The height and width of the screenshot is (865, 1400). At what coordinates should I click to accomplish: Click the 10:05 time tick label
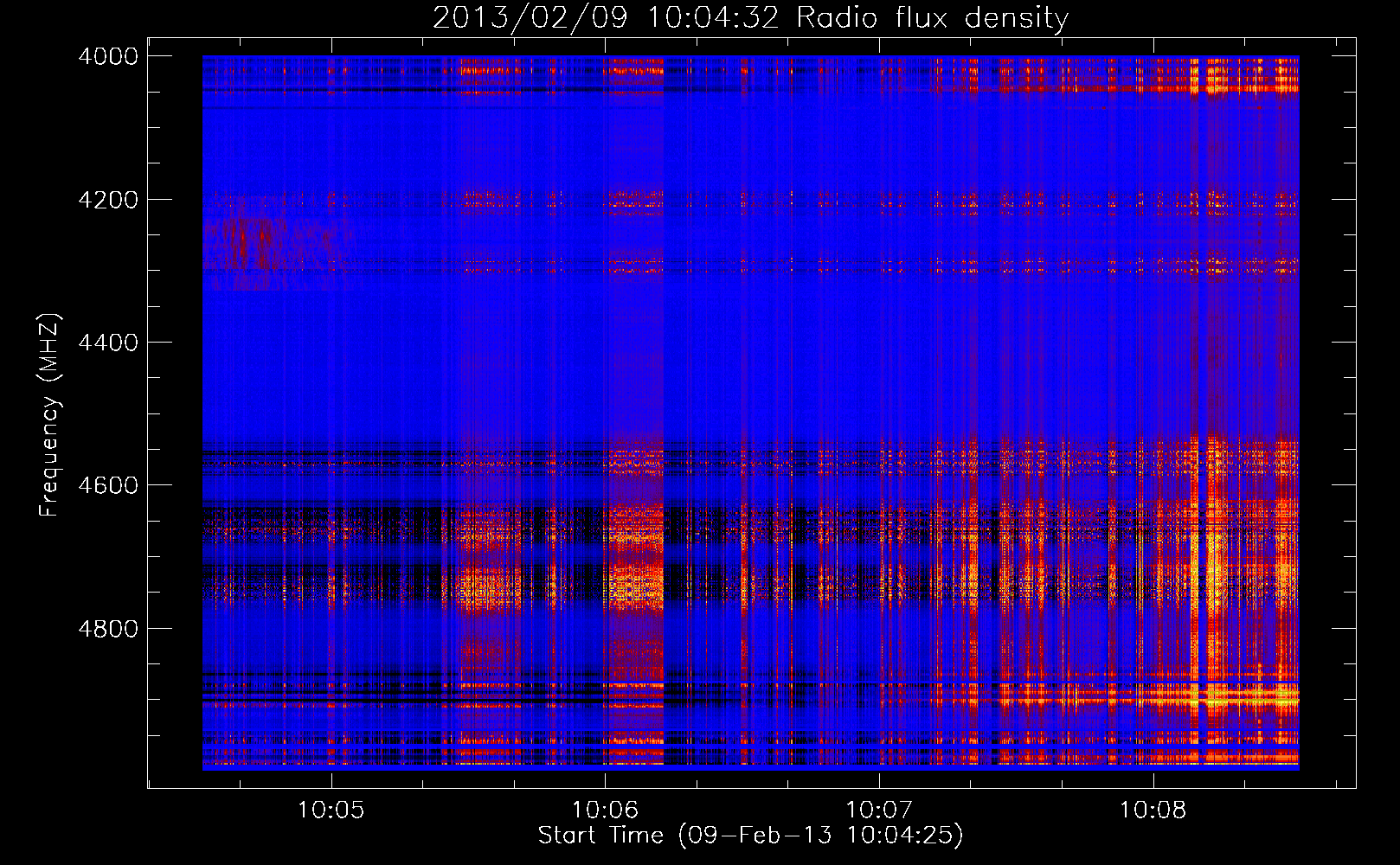click(x=331, y=810)
